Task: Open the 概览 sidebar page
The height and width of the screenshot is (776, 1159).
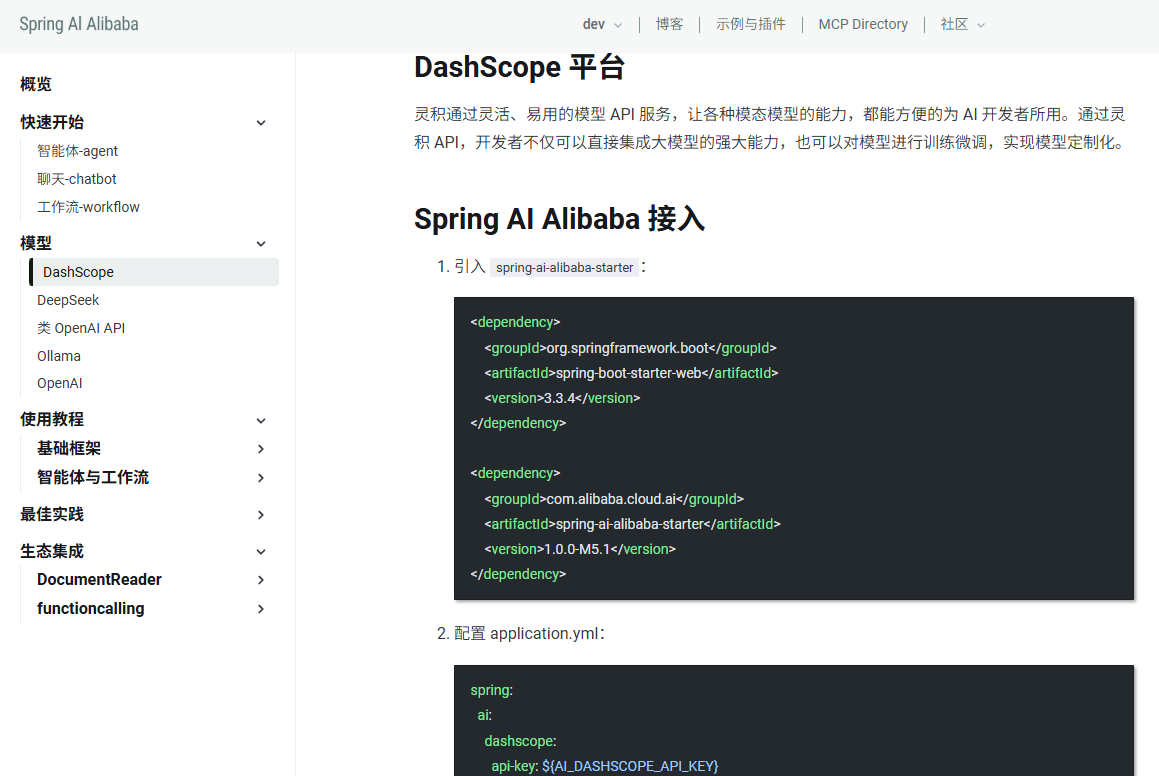Action: (x=36, y=84)
